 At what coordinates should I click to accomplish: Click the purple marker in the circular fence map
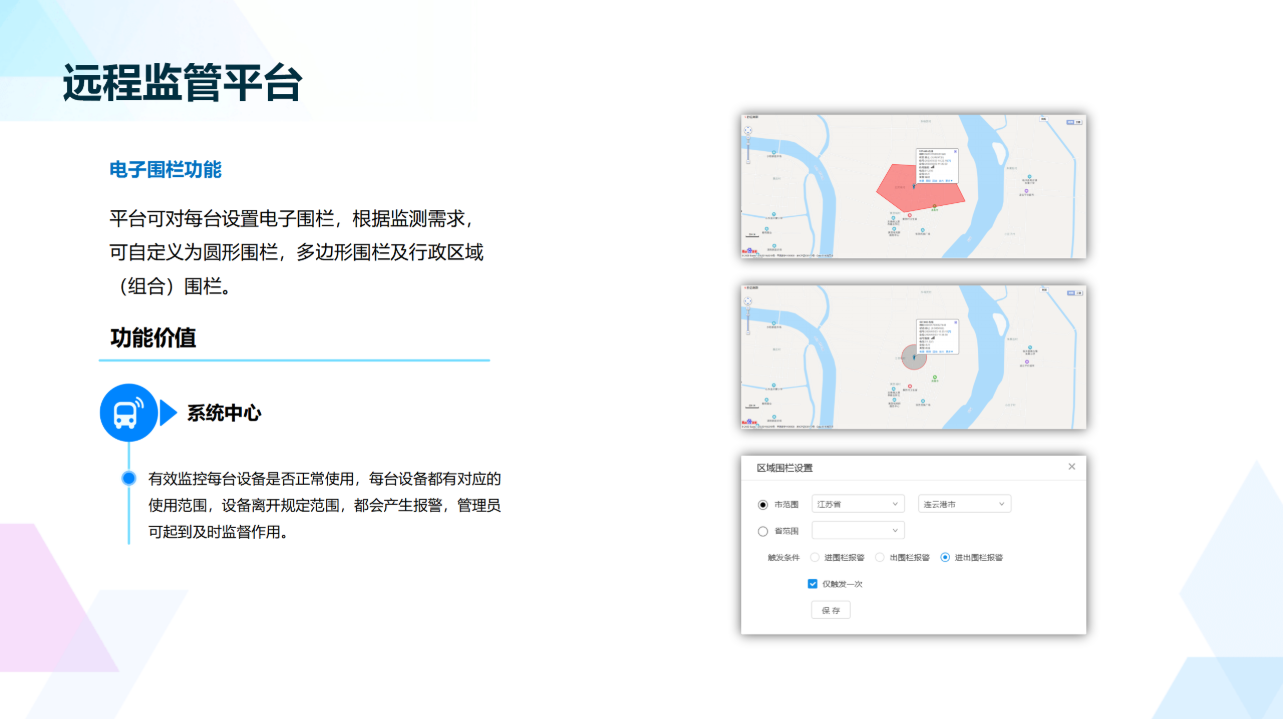[x=1027, y=362]
